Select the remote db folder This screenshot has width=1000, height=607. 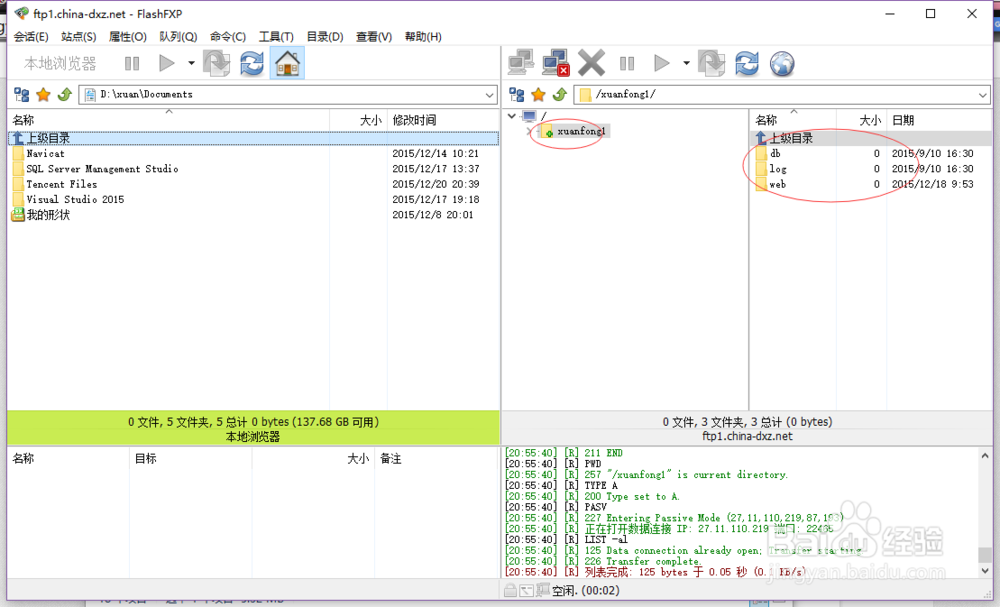coord(775,154)
